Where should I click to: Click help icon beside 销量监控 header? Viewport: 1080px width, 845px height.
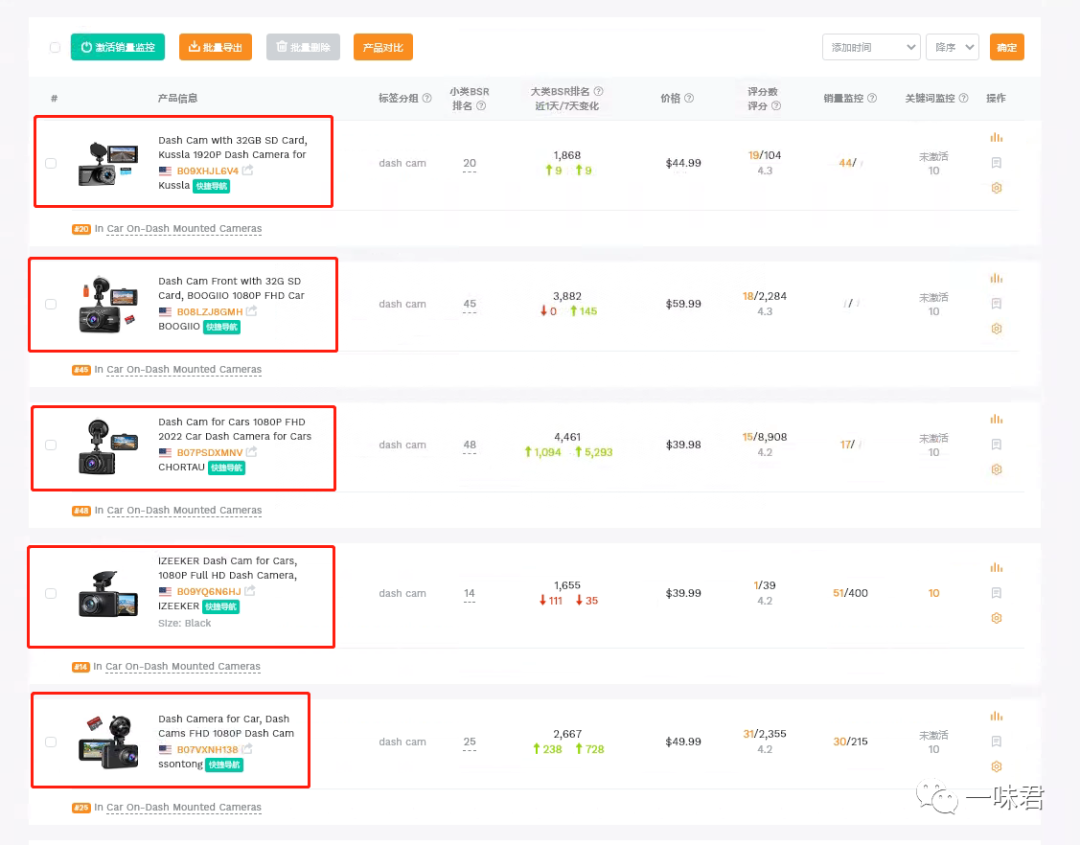872,98
